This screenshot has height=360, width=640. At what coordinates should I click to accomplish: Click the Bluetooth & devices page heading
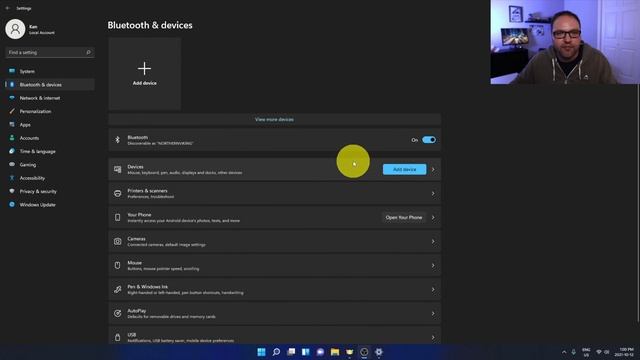coord(150,25)
